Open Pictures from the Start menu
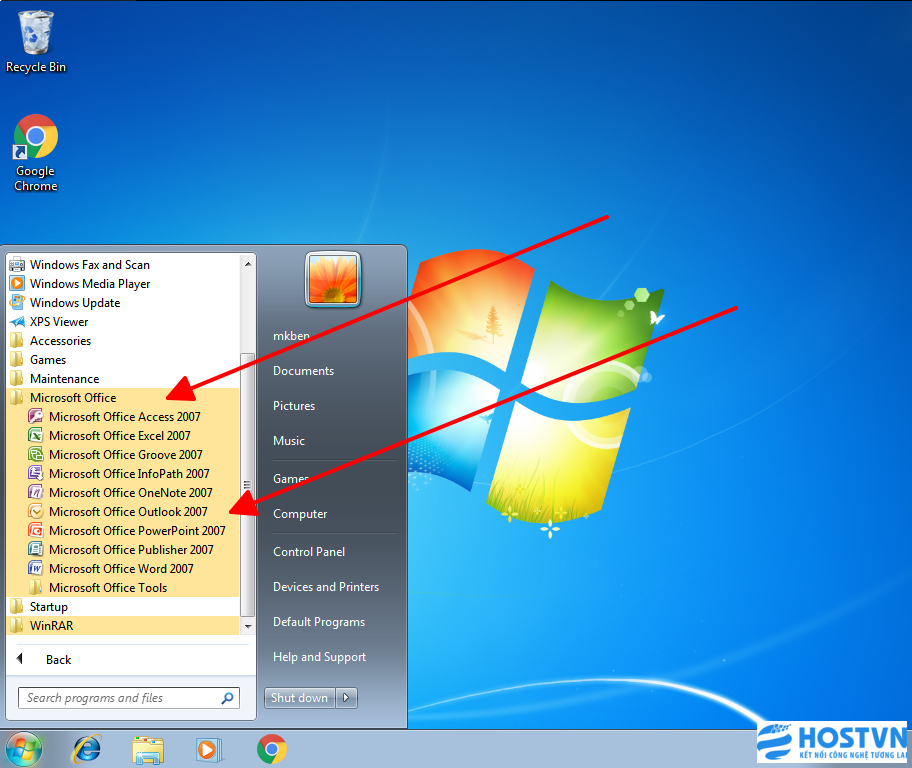Viewport: 912px width, 768px height. [294, 406]
